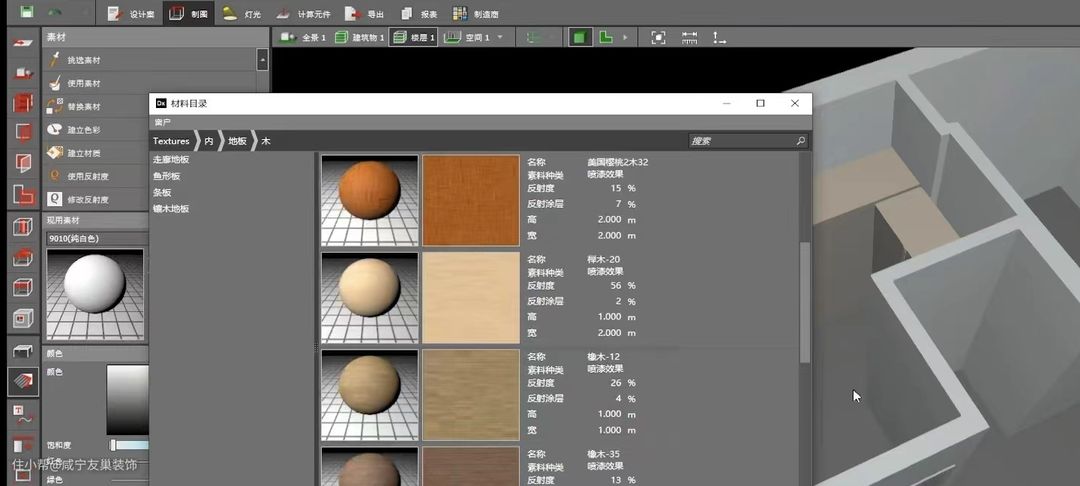Viewport: 1080px width, 486px height.
Task: Click the zoom-to-fit view icon
Action: [x=658, y=37]
